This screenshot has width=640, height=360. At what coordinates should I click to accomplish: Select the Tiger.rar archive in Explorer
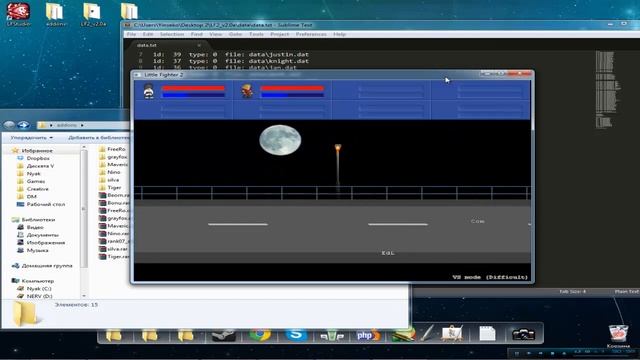[x=114, y=257]
